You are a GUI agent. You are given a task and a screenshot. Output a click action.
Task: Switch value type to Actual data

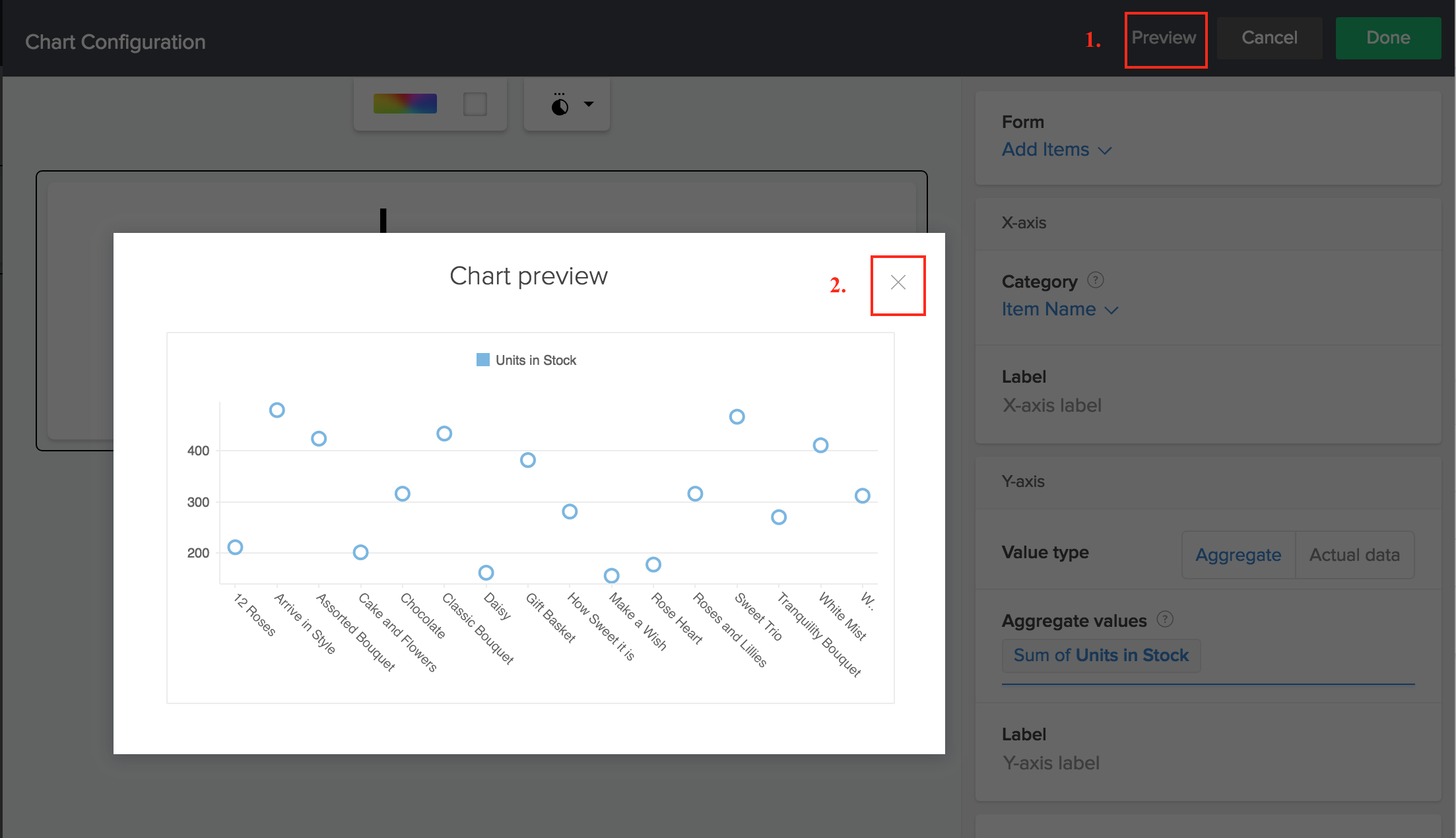(1354, 555)
